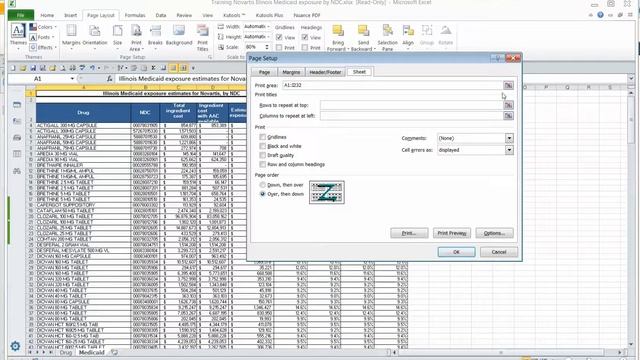Open the Breaks icon
Viewport: 640px width, 360px height.
coord(155,31)
